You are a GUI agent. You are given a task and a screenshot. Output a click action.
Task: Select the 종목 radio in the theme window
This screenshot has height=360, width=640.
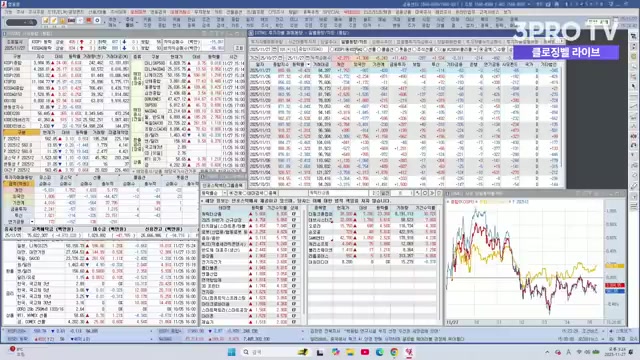point(265,193)
